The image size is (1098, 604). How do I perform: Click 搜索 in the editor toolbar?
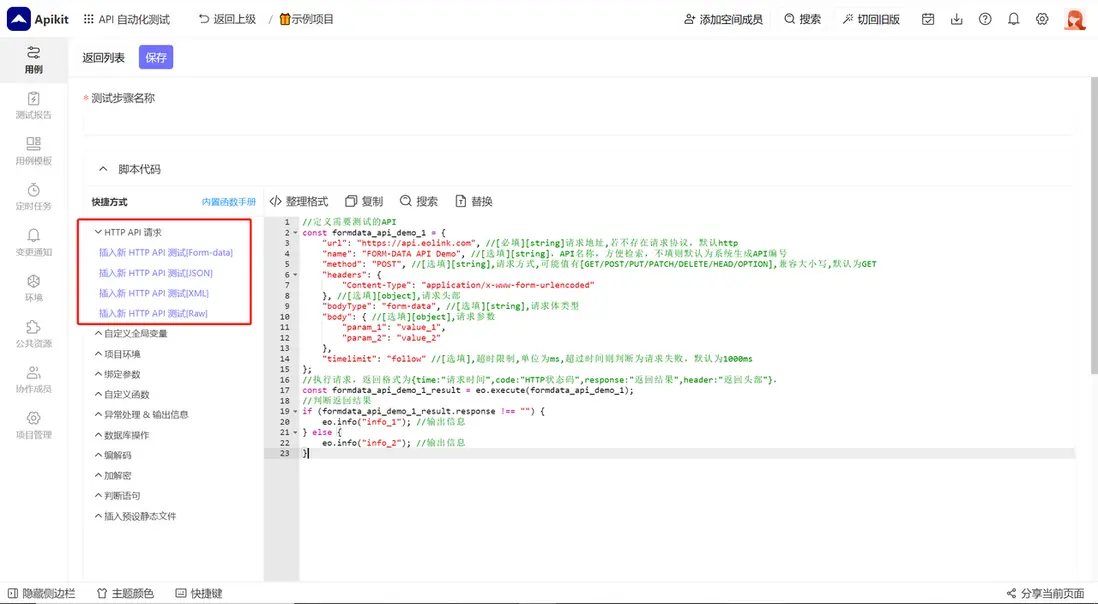pos(419,202)
